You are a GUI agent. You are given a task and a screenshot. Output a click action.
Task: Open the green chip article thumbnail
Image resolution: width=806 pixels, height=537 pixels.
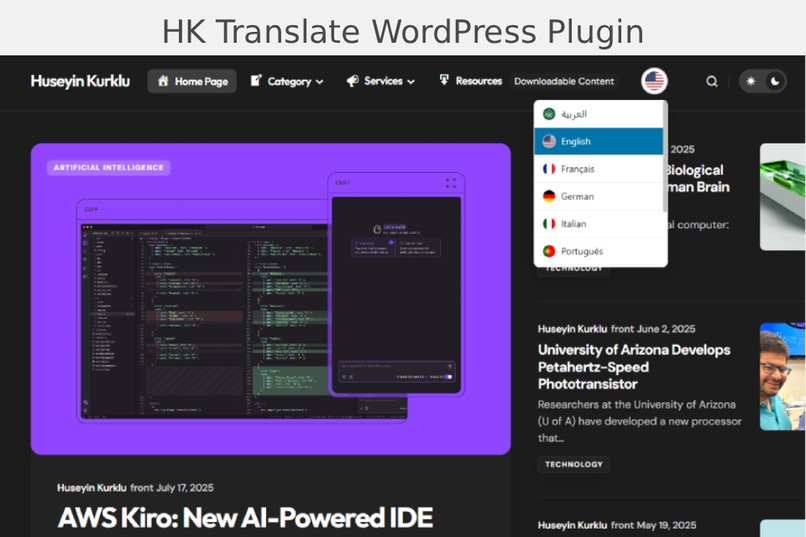(x=782, y=197)
